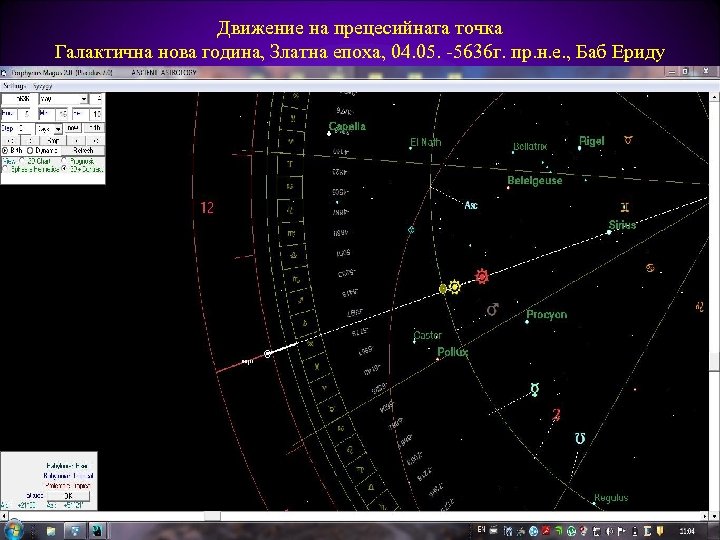This screenshot has height=540, width=720.
Task: Open the Windows Start menu
Action: (x=12, y=530)
